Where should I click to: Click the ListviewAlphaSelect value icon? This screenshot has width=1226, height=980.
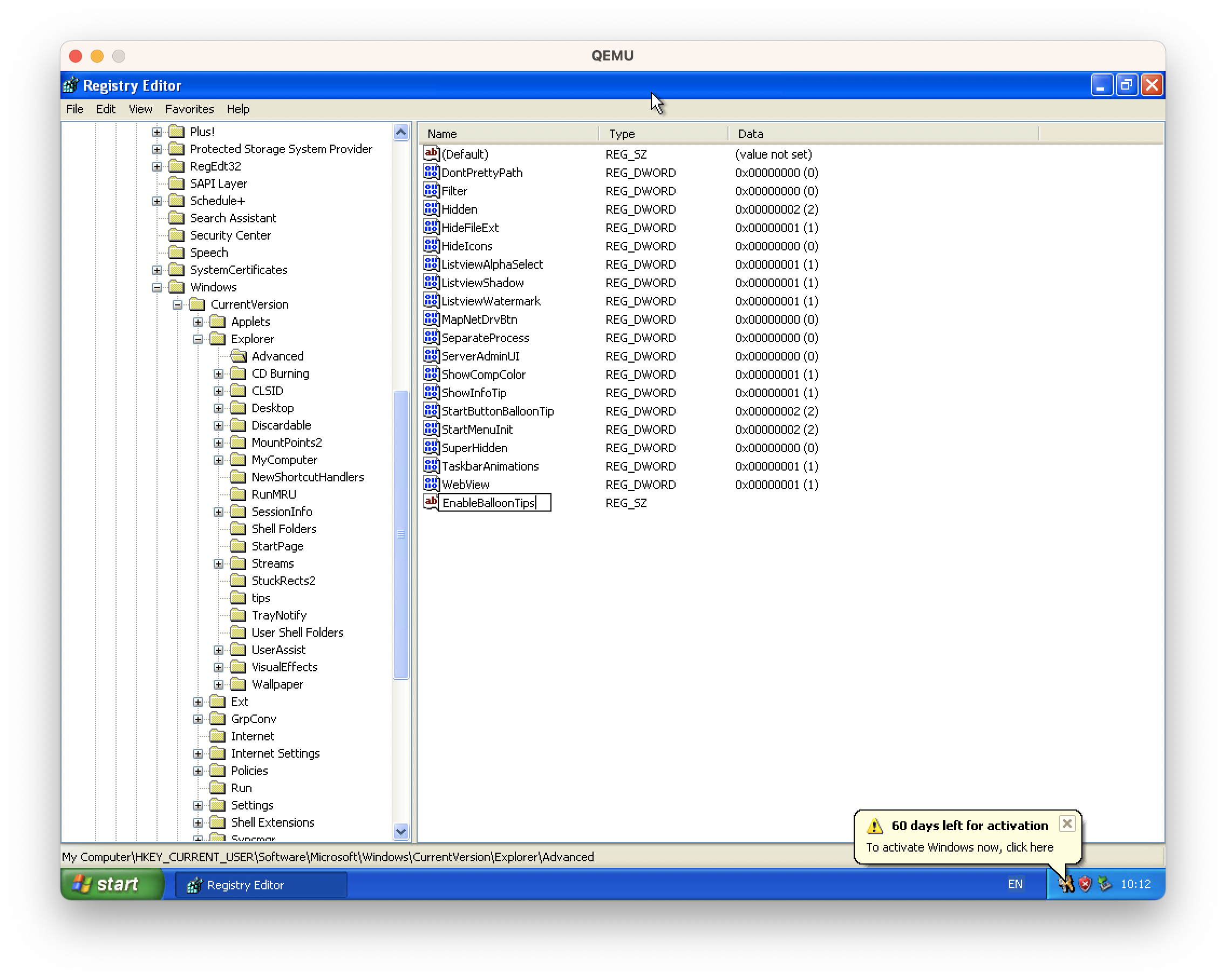[432, 263]
